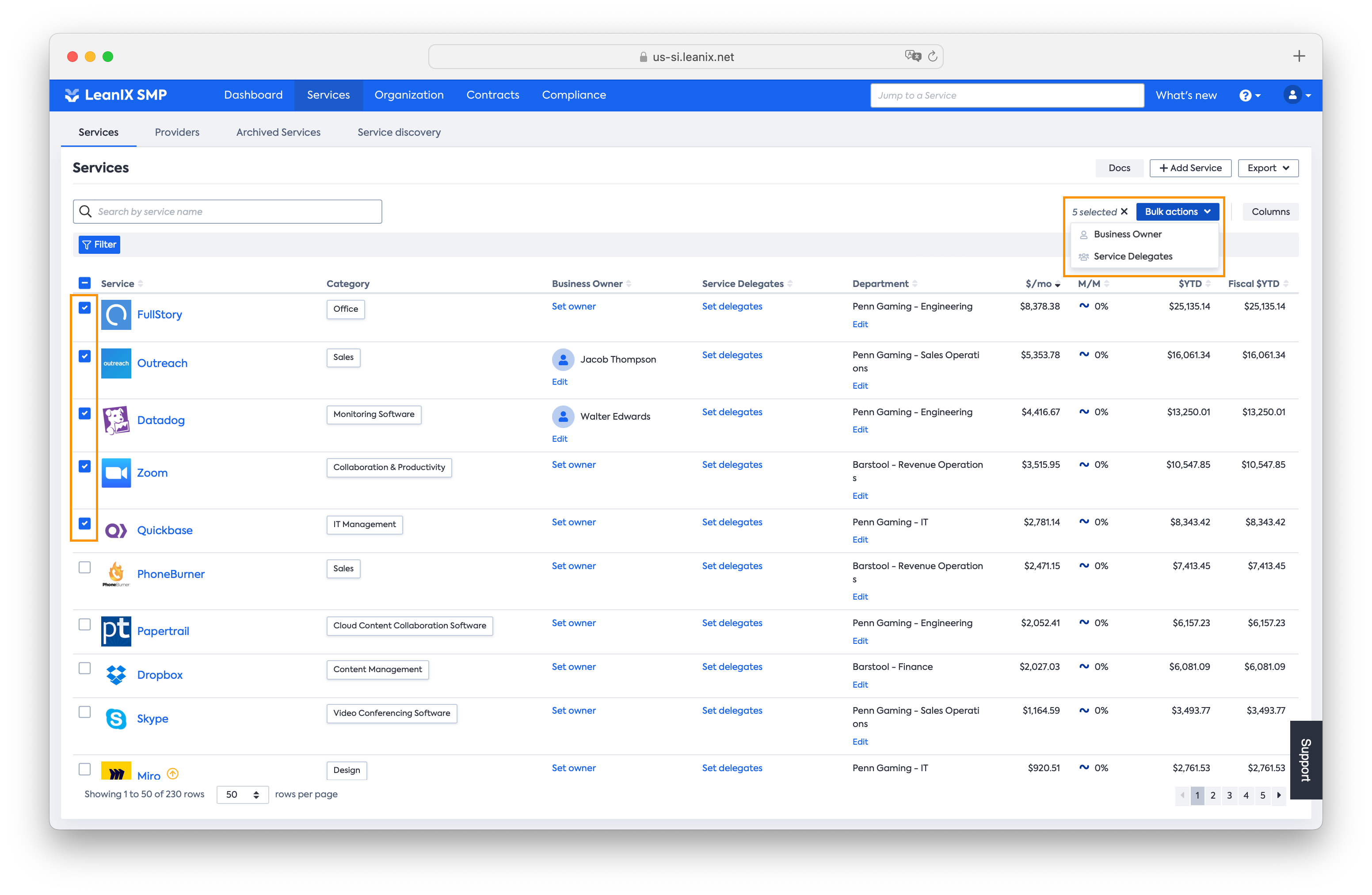Click Set delegates for Zoom
This screenshot has width=1372, height=895.
[732, 465]
